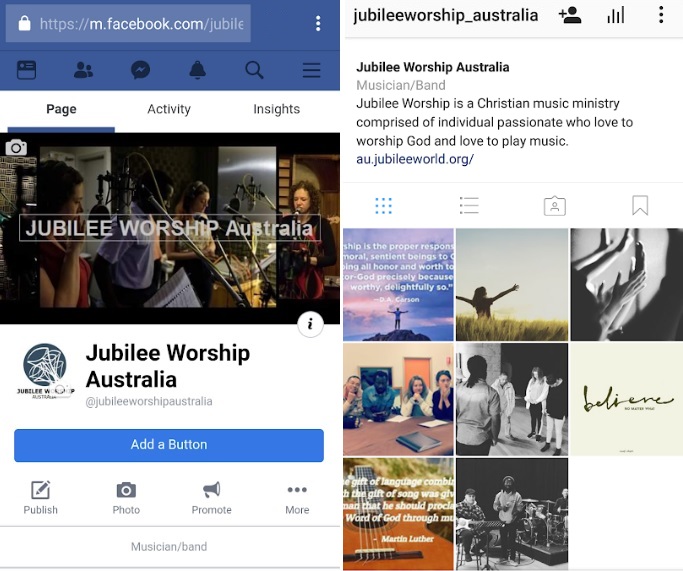
Task: Switch to the Activity tab
Action: click(x=169, y=109)
